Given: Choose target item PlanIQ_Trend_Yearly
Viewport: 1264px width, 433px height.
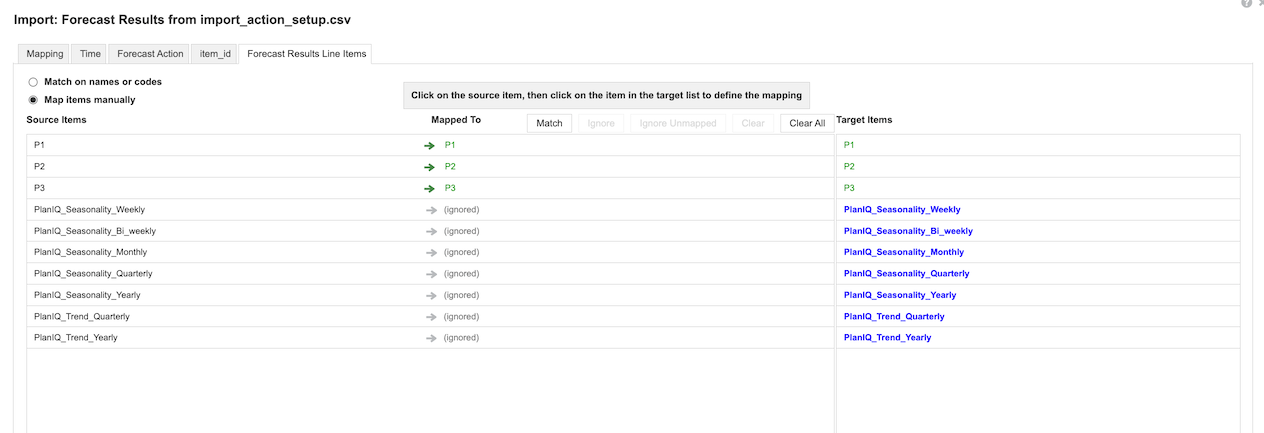Looking at the screenshot, I should coord(887,337).
